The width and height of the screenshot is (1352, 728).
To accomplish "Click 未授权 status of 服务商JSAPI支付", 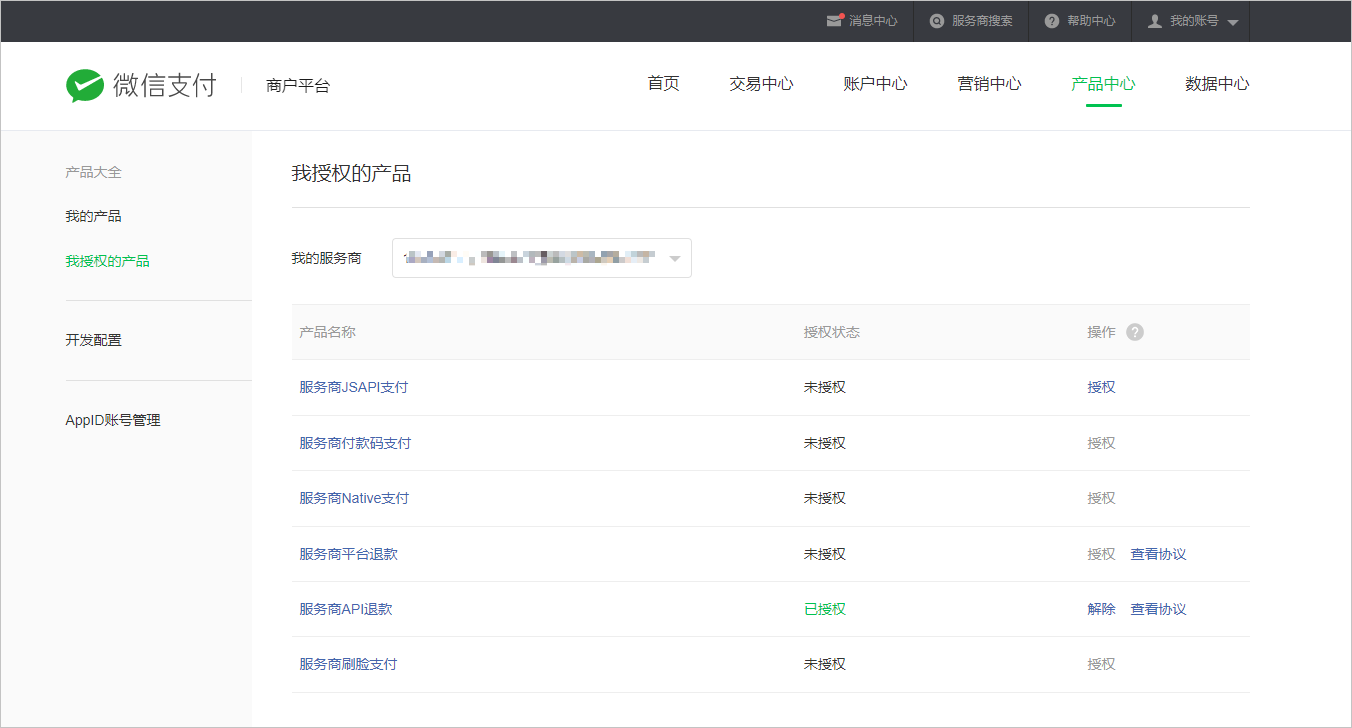I will tap(825, 387).
